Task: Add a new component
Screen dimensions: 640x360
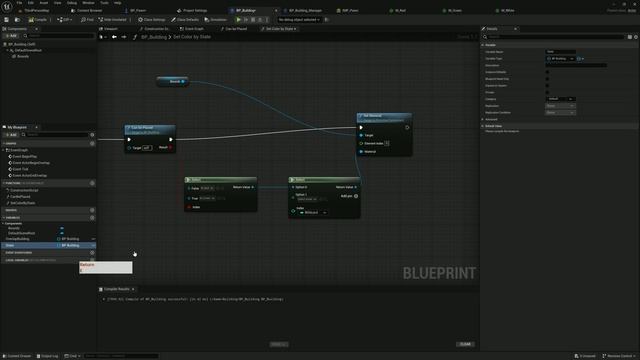Action: point(11,36)
